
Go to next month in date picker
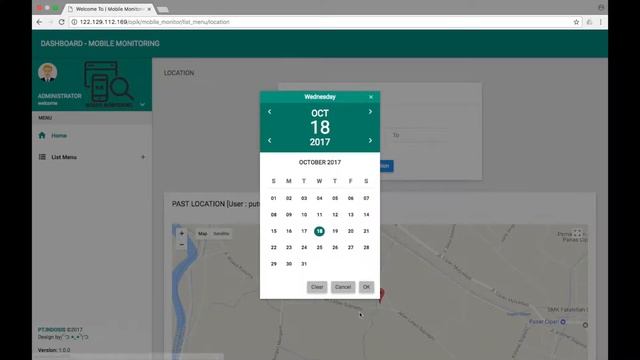coord(370,111)
